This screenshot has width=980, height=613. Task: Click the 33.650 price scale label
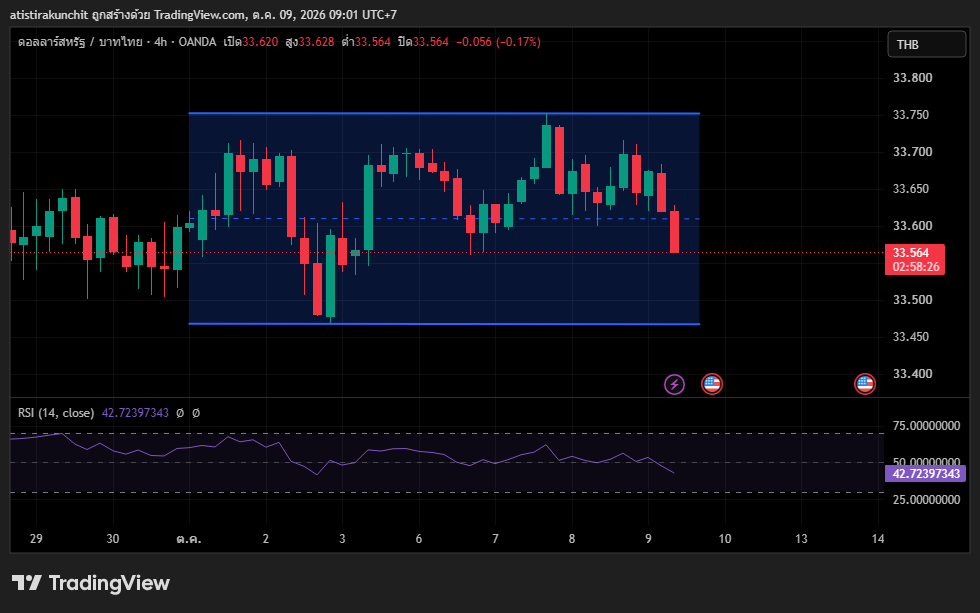pyautogui.click(x=912, y=188)
